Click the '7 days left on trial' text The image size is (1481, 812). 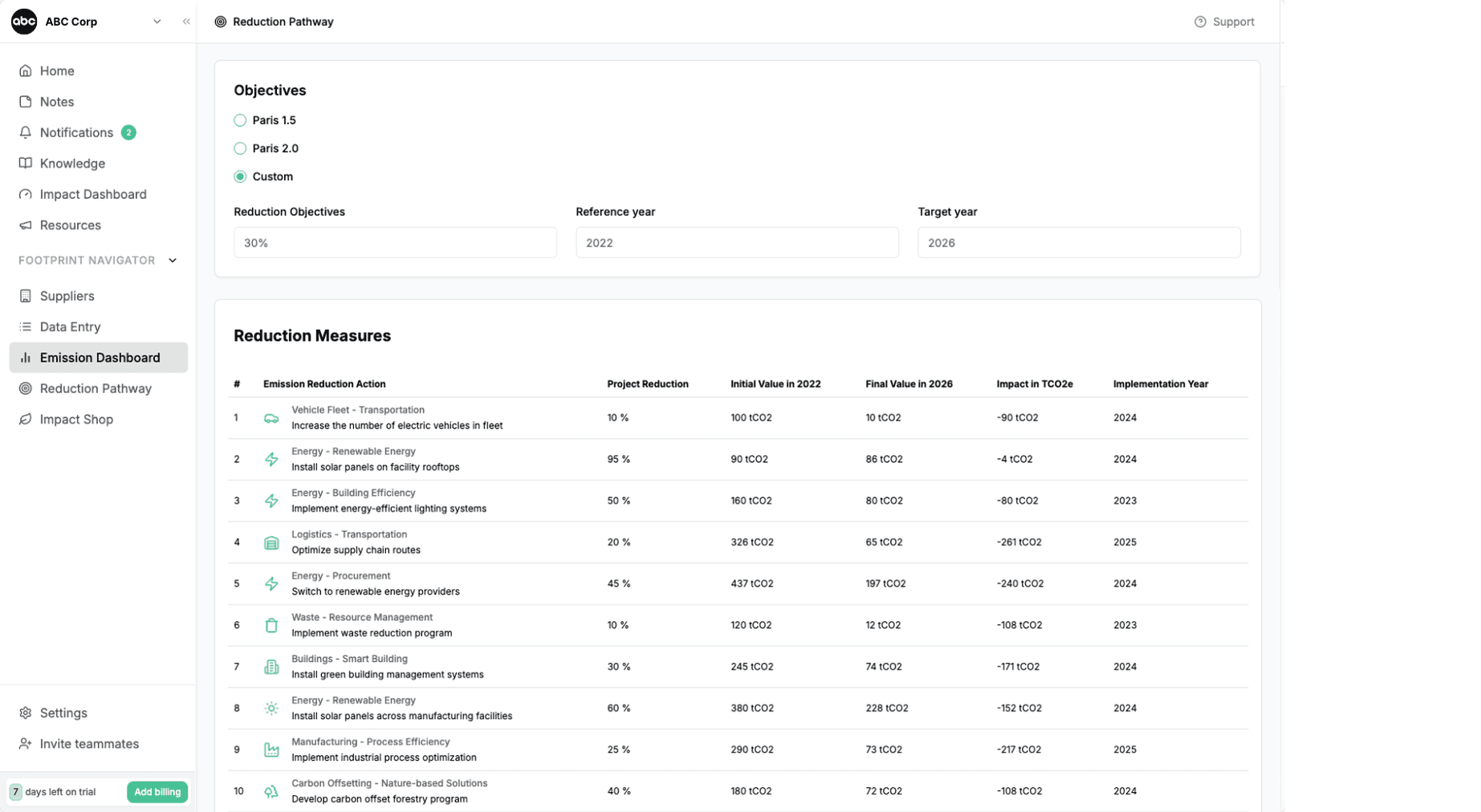coord(53,792)
